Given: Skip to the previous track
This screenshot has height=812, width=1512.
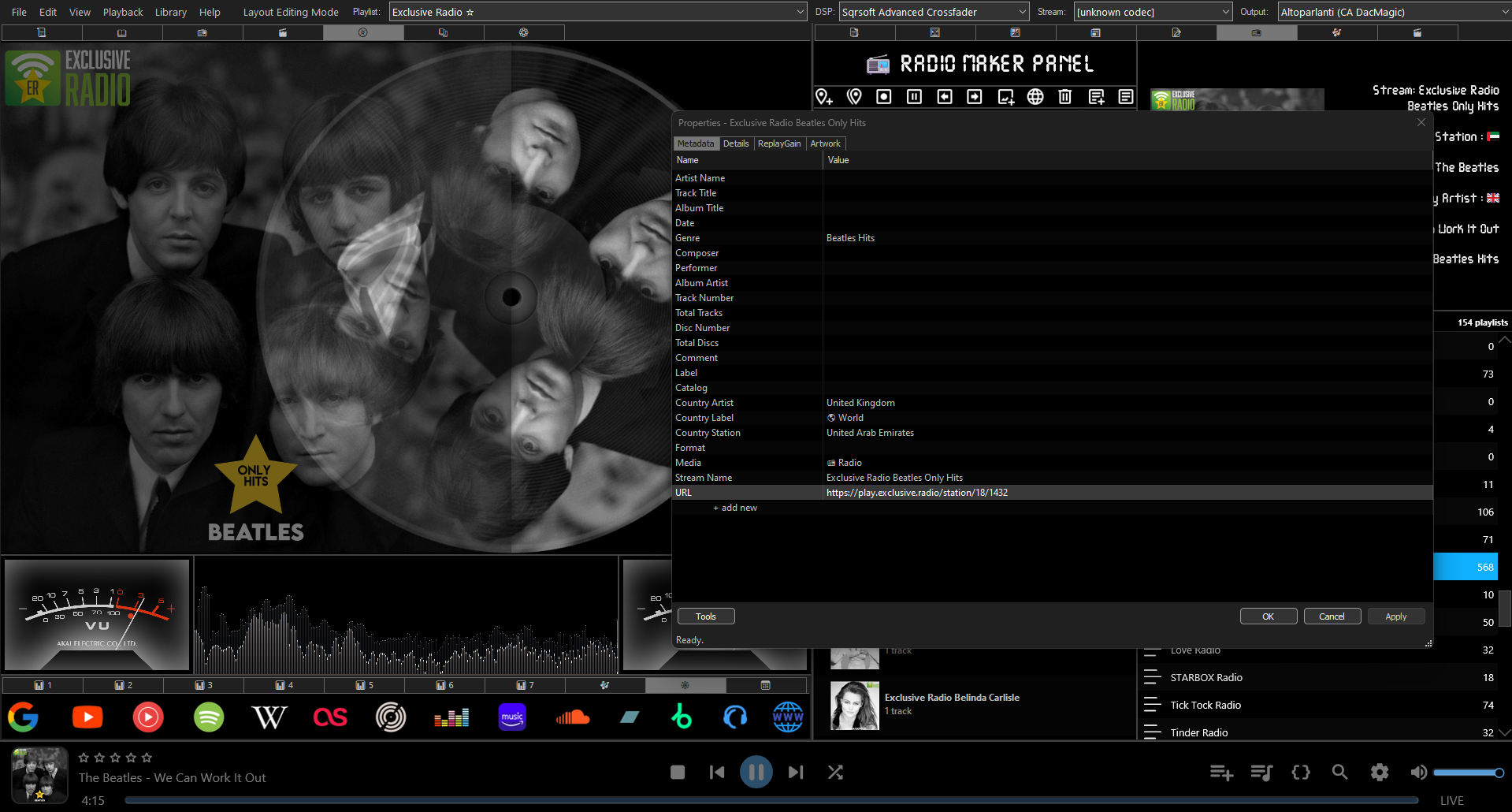Looking at the screenshot, I should pyautogui.click(x=717, y=773).
